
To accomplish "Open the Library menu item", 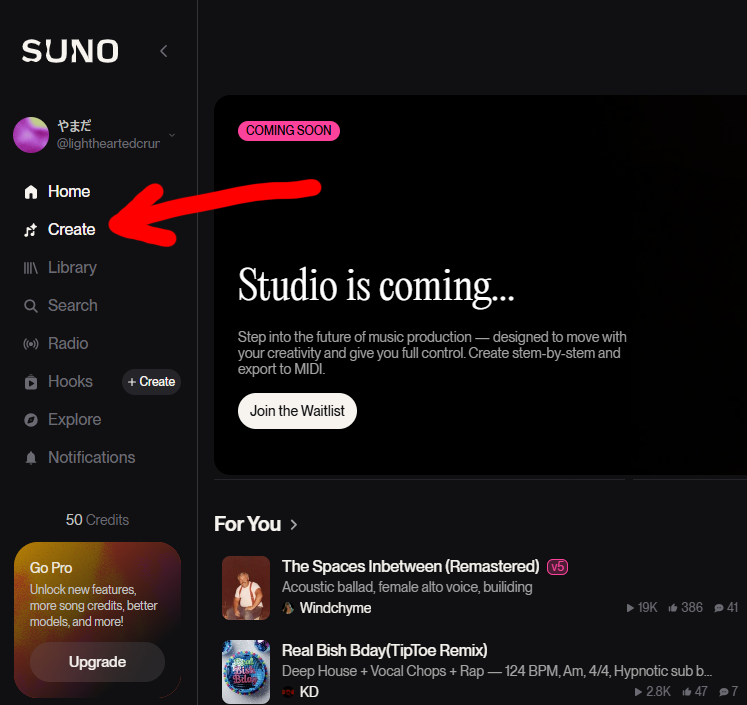I will pyautogui.click(x=72, y=268).
